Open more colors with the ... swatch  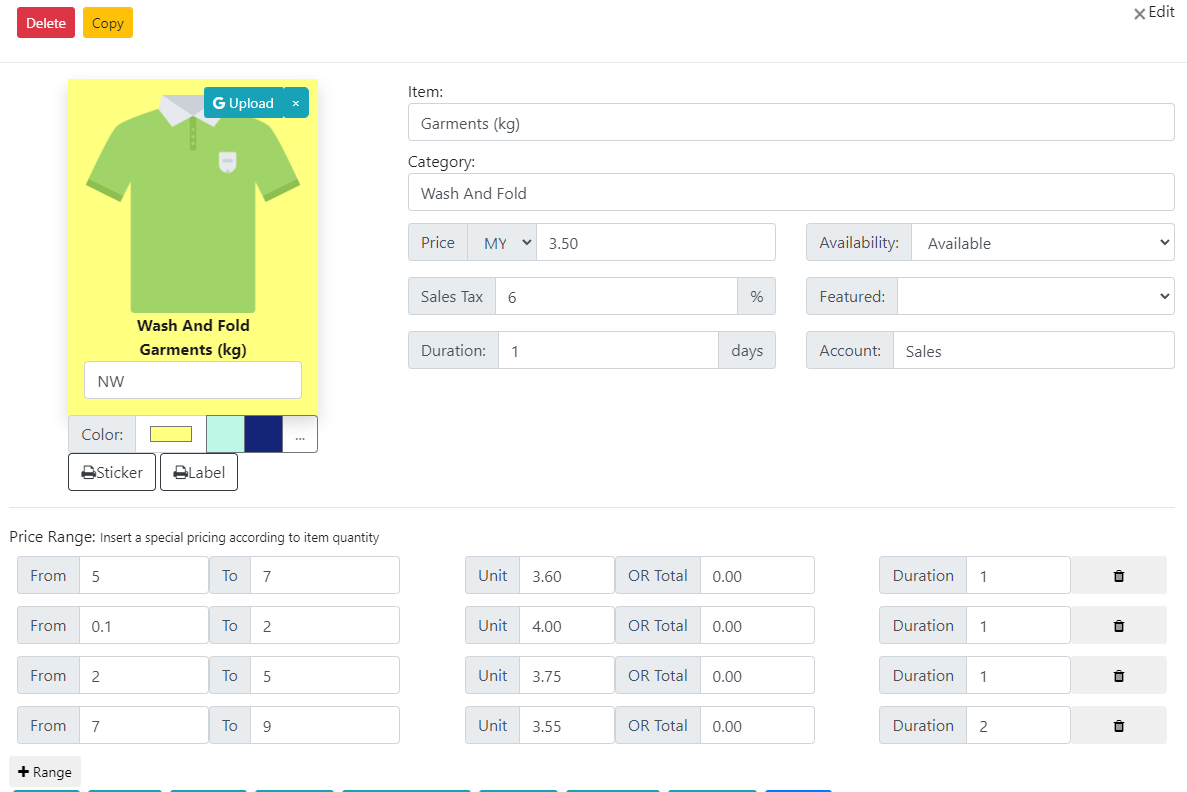coord(300,434)
